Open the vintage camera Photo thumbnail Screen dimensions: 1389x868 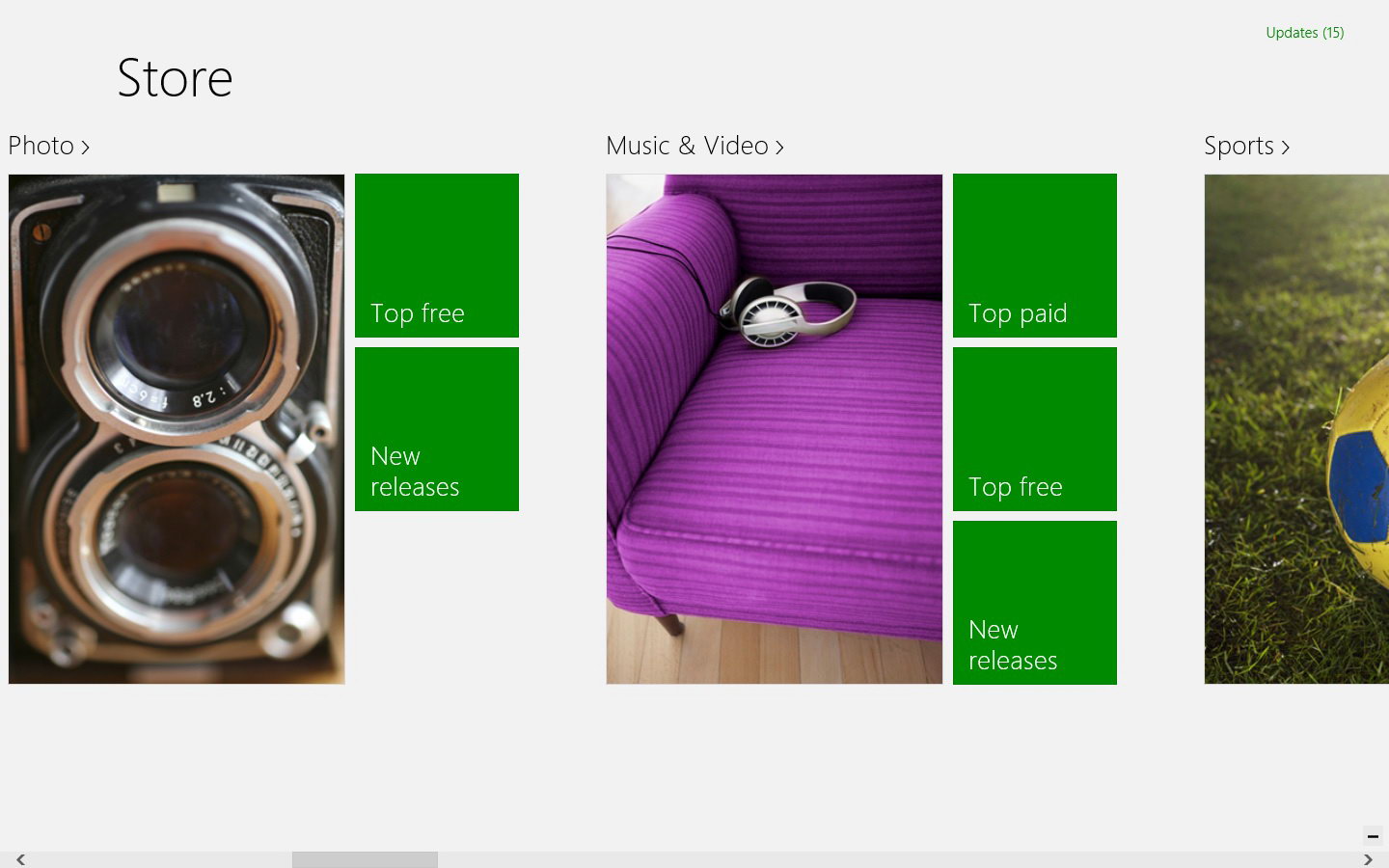[177, 429]
